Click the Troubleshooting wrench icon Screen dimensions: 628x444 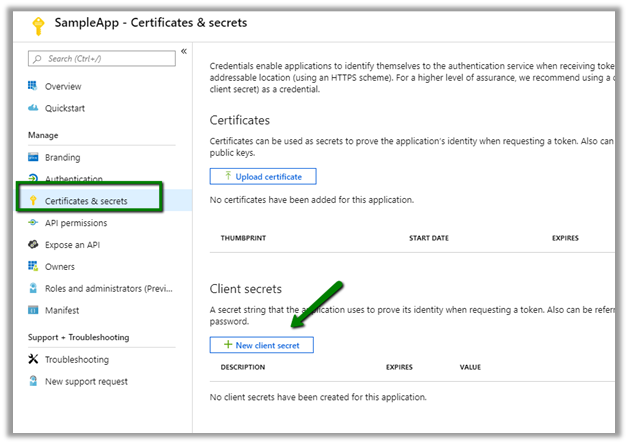[33, 359]
